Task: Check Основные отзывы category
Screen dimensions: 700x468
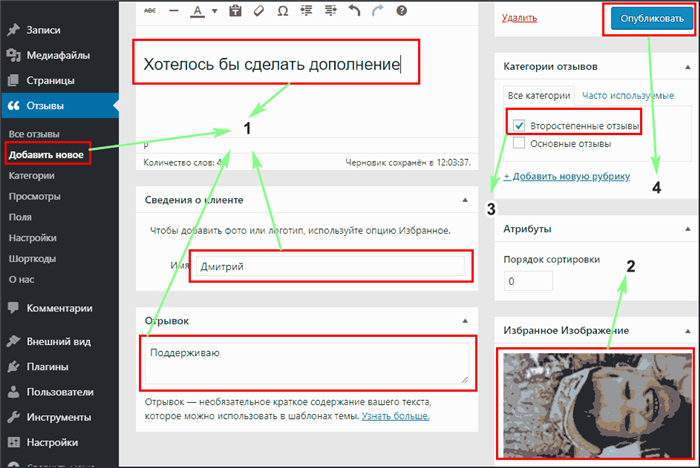Action: coord(519,143)
